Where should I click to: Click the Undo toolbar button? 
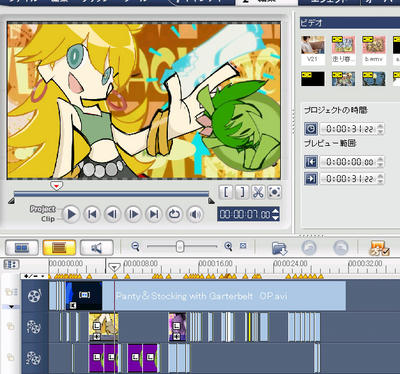[309, 248]
